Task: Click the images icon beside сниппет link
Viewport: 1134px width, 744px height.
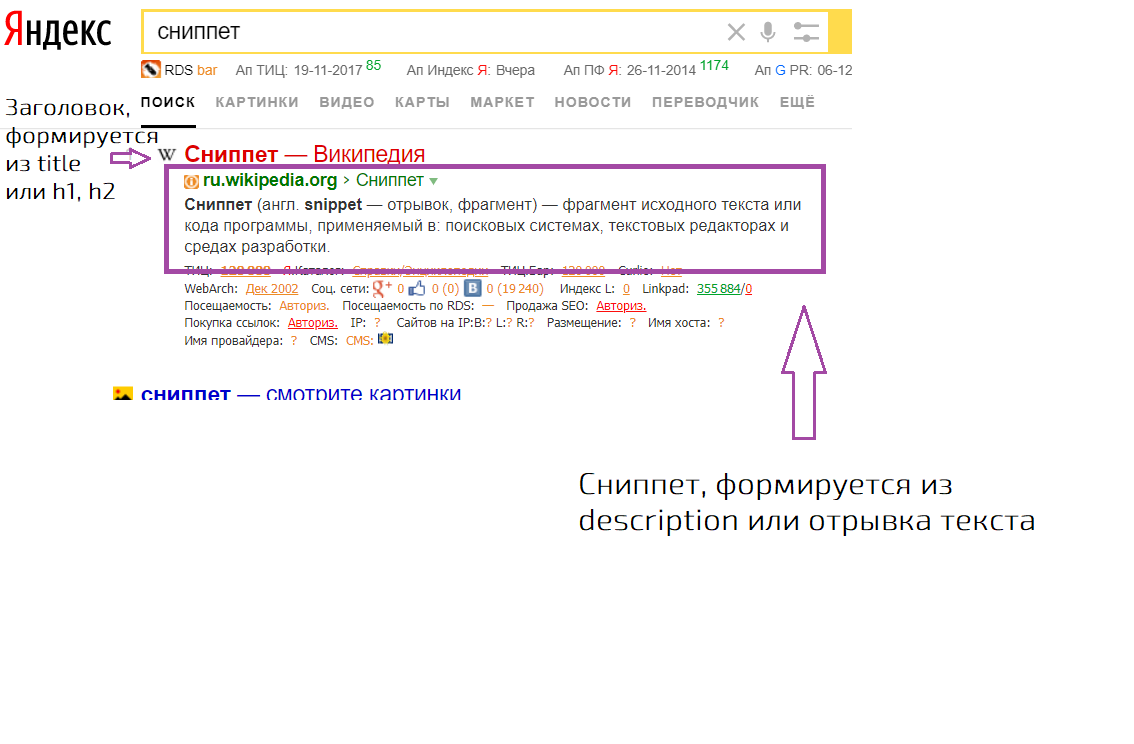Action: pyautogui.click(x=123, y=394)
